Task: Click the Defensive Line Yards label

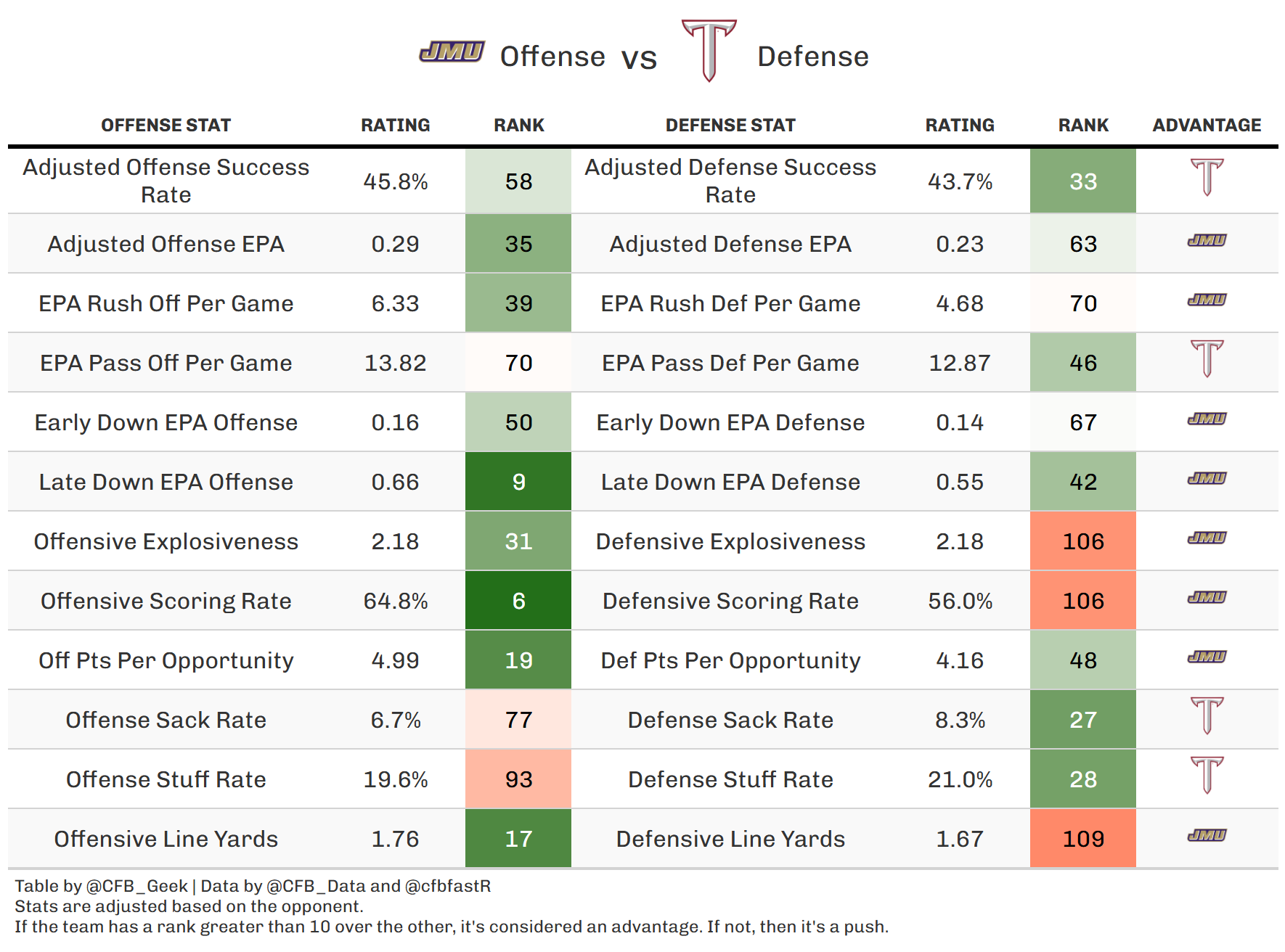Action: pyautogui.click(x=730, y=839)
